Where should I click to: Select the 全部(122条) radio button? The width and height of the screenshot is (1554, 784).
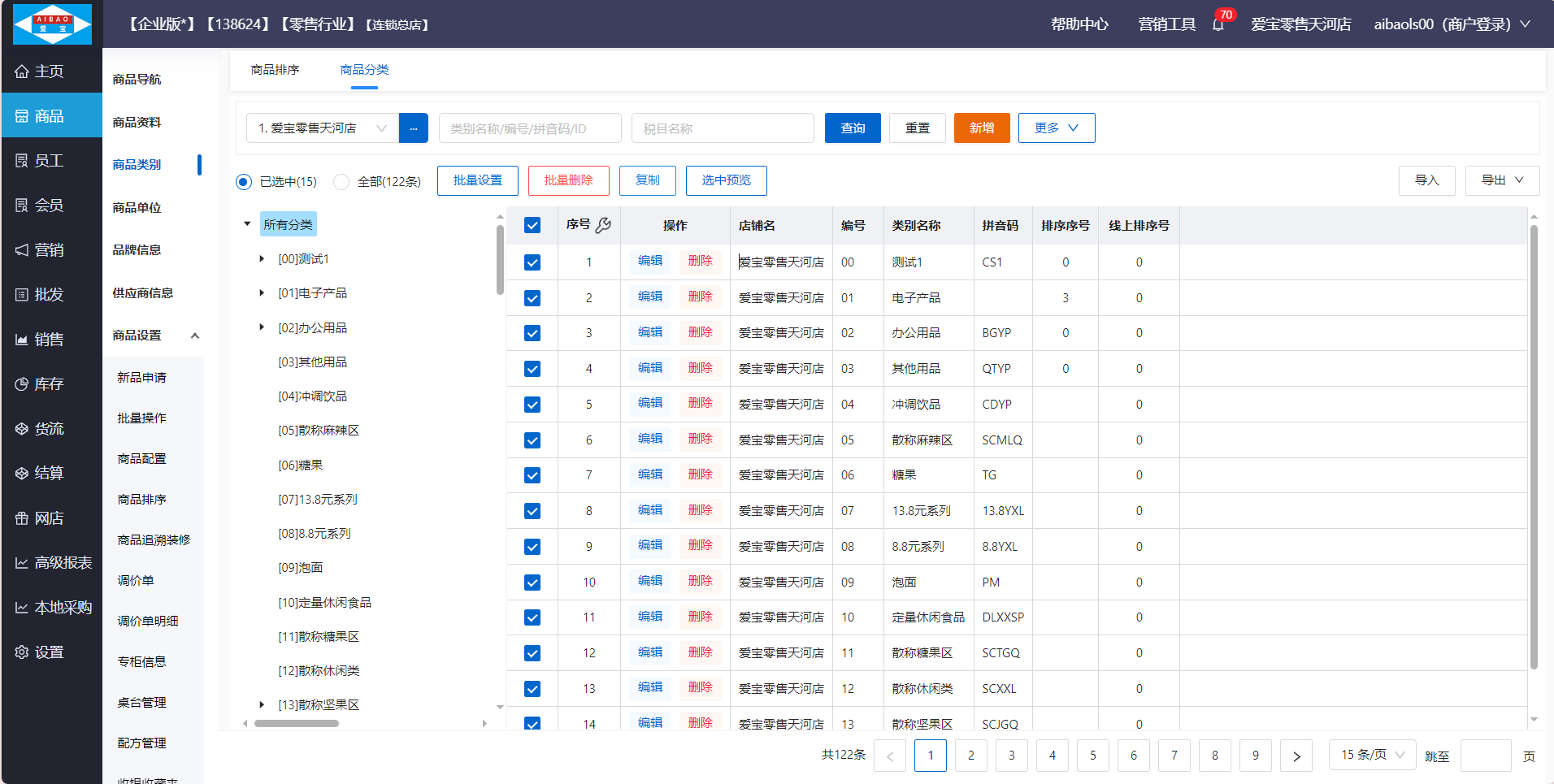click(341, 182)
